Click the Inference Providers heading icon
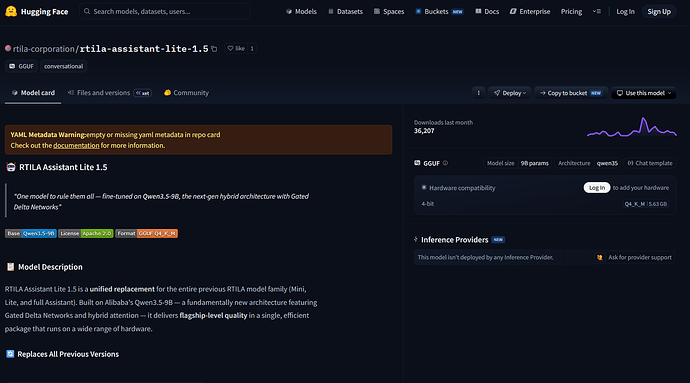 [416, 240]
